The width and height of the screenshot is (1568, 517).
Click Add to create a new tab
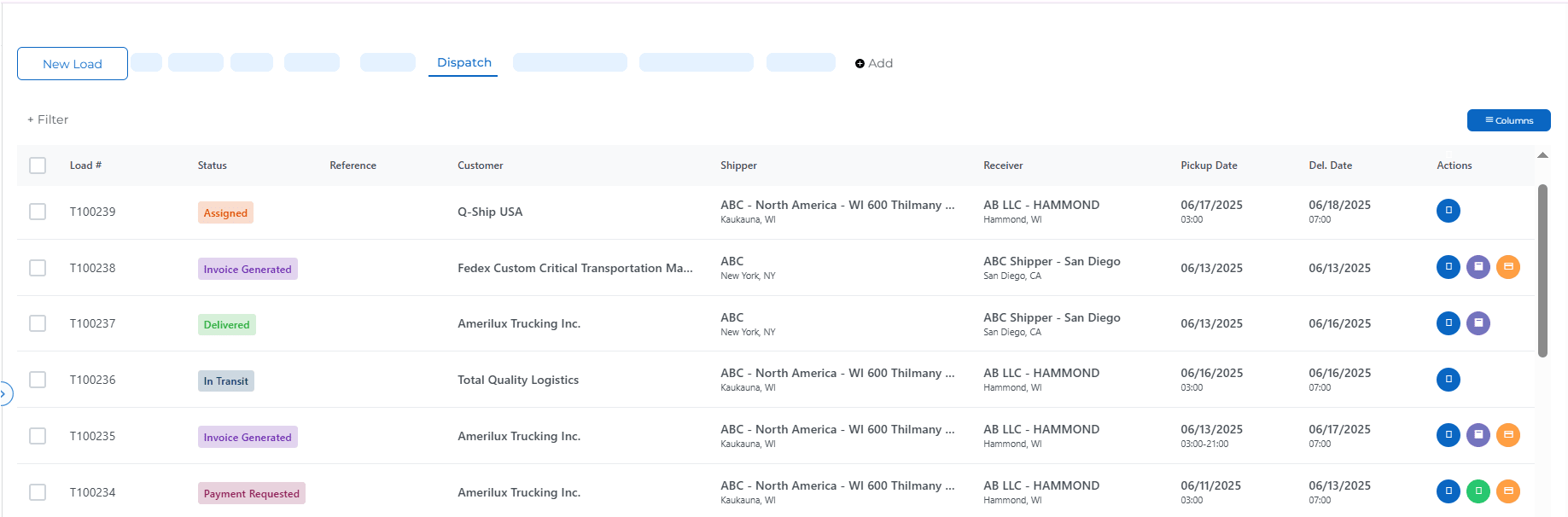pyautogui.click(x=874, y=63)
